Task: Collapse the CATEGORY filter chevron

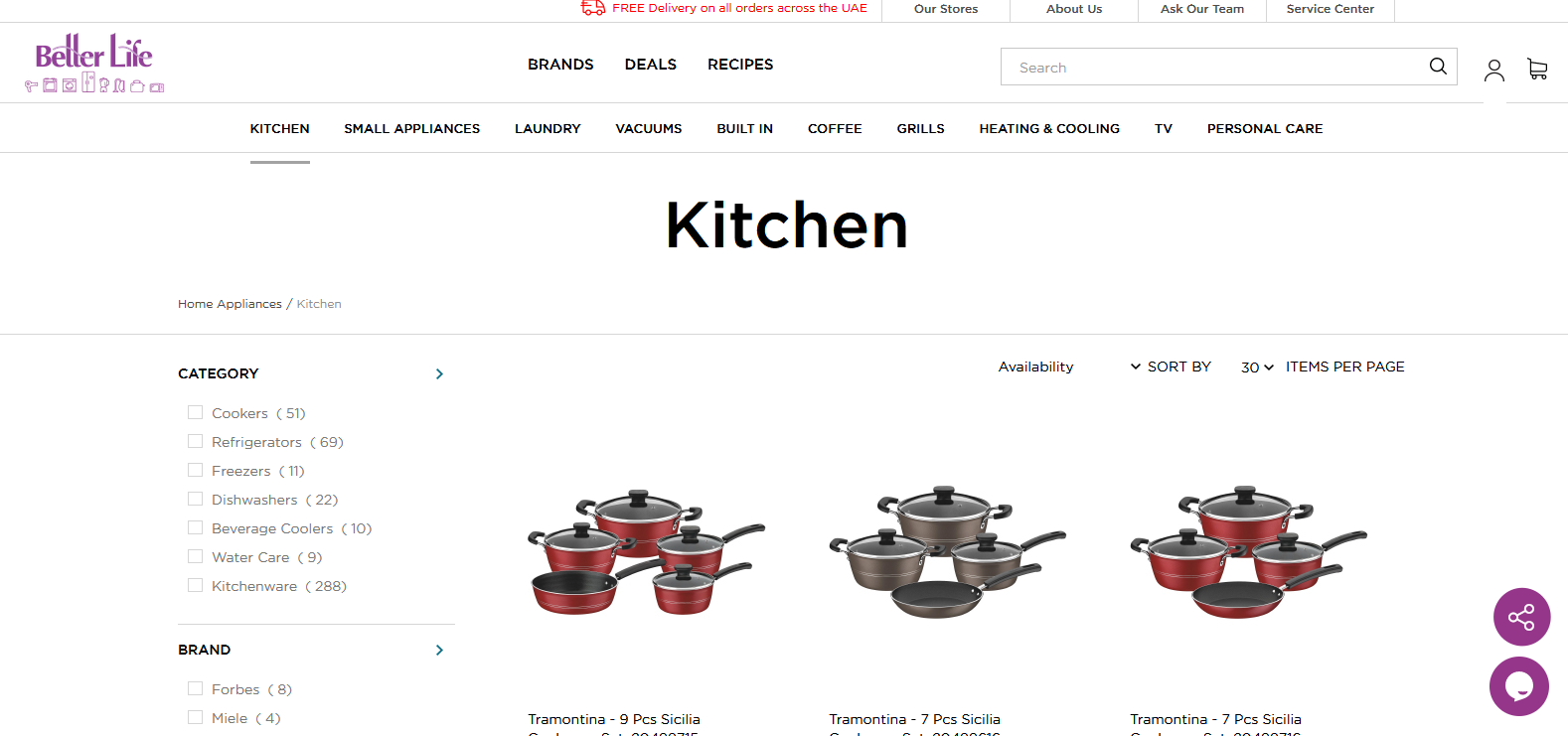Action: tap(439, 373)
